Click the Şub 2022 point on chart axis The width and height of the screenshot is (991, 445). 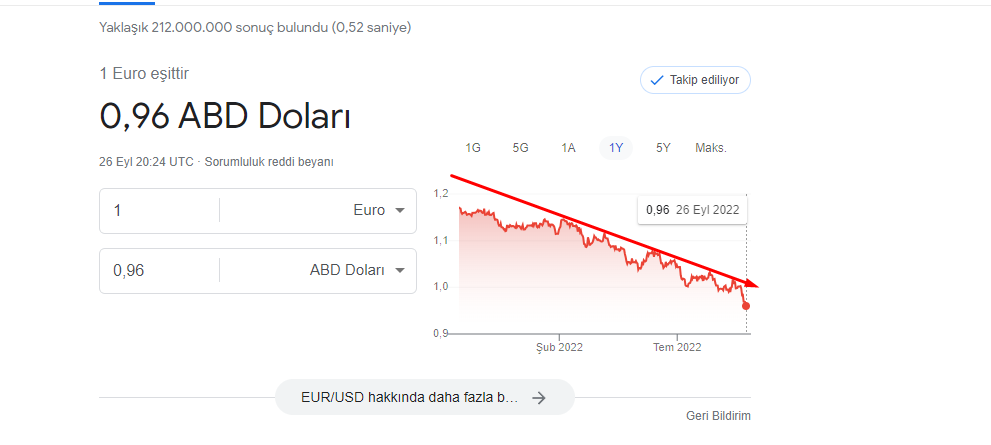point(559,347)
